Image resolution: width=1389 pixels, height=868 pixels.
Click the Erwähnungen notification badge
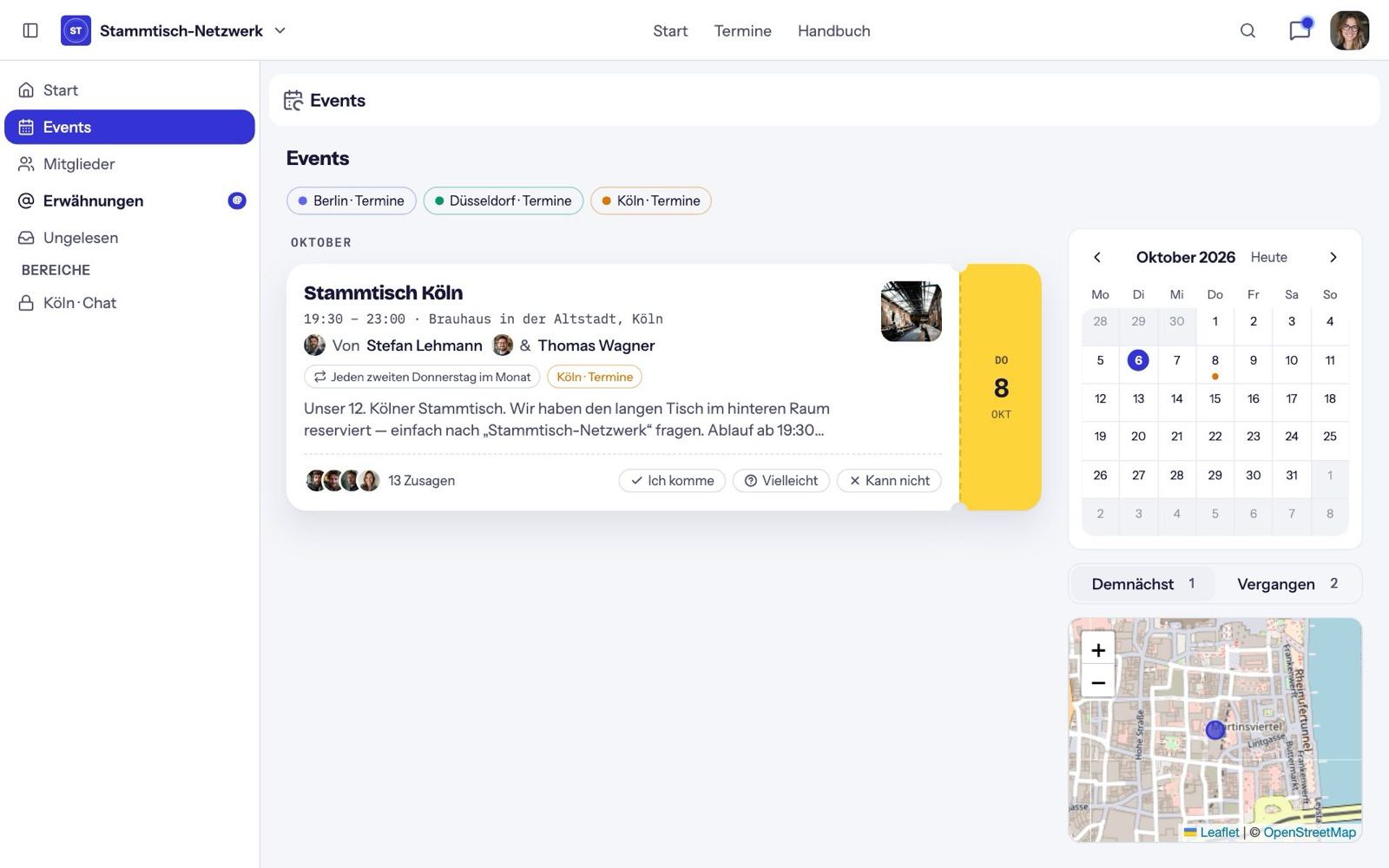click(x=237, y=201)
